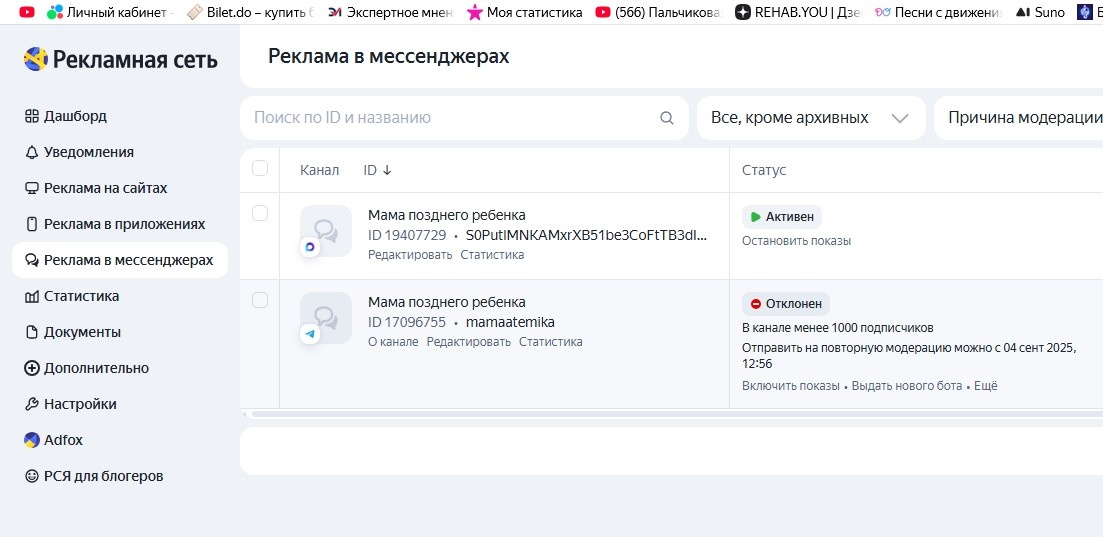Open the Suno bookmark

pos(1040,12)
